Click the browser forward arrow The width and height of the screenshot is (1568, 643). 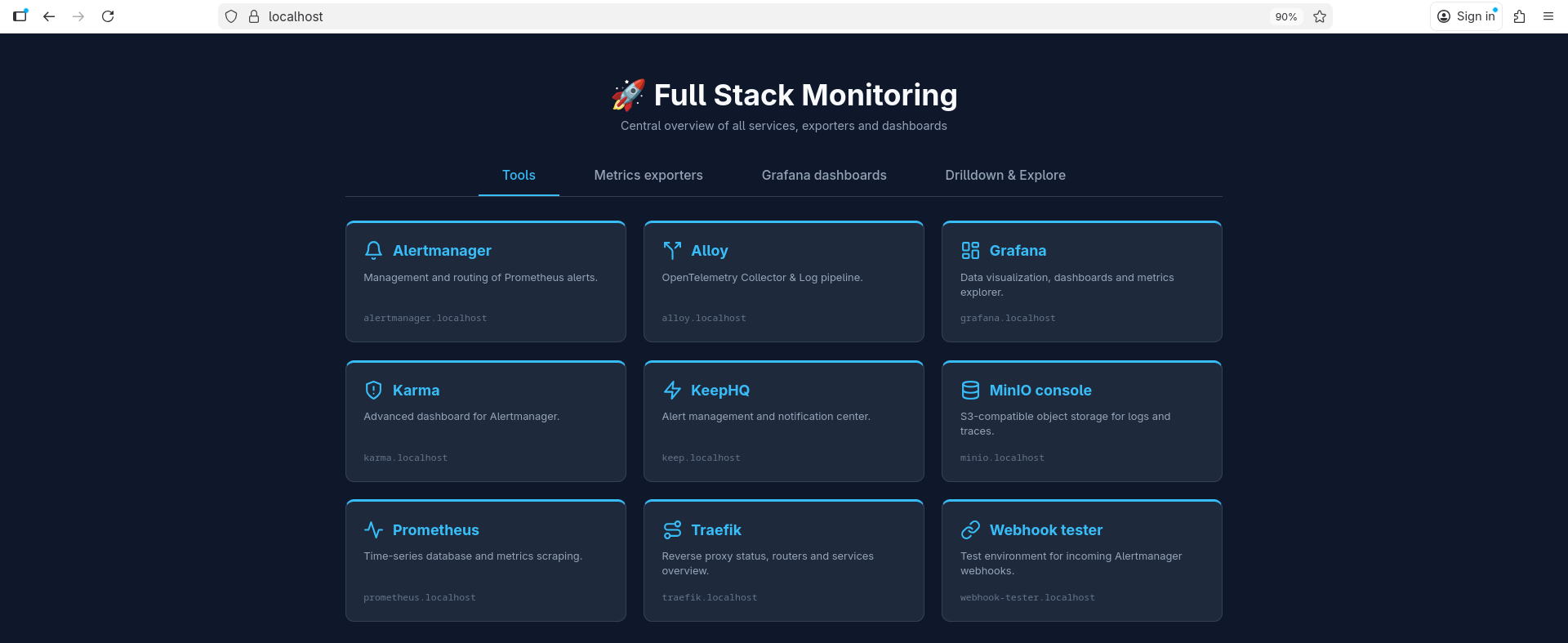click(78, 16)
